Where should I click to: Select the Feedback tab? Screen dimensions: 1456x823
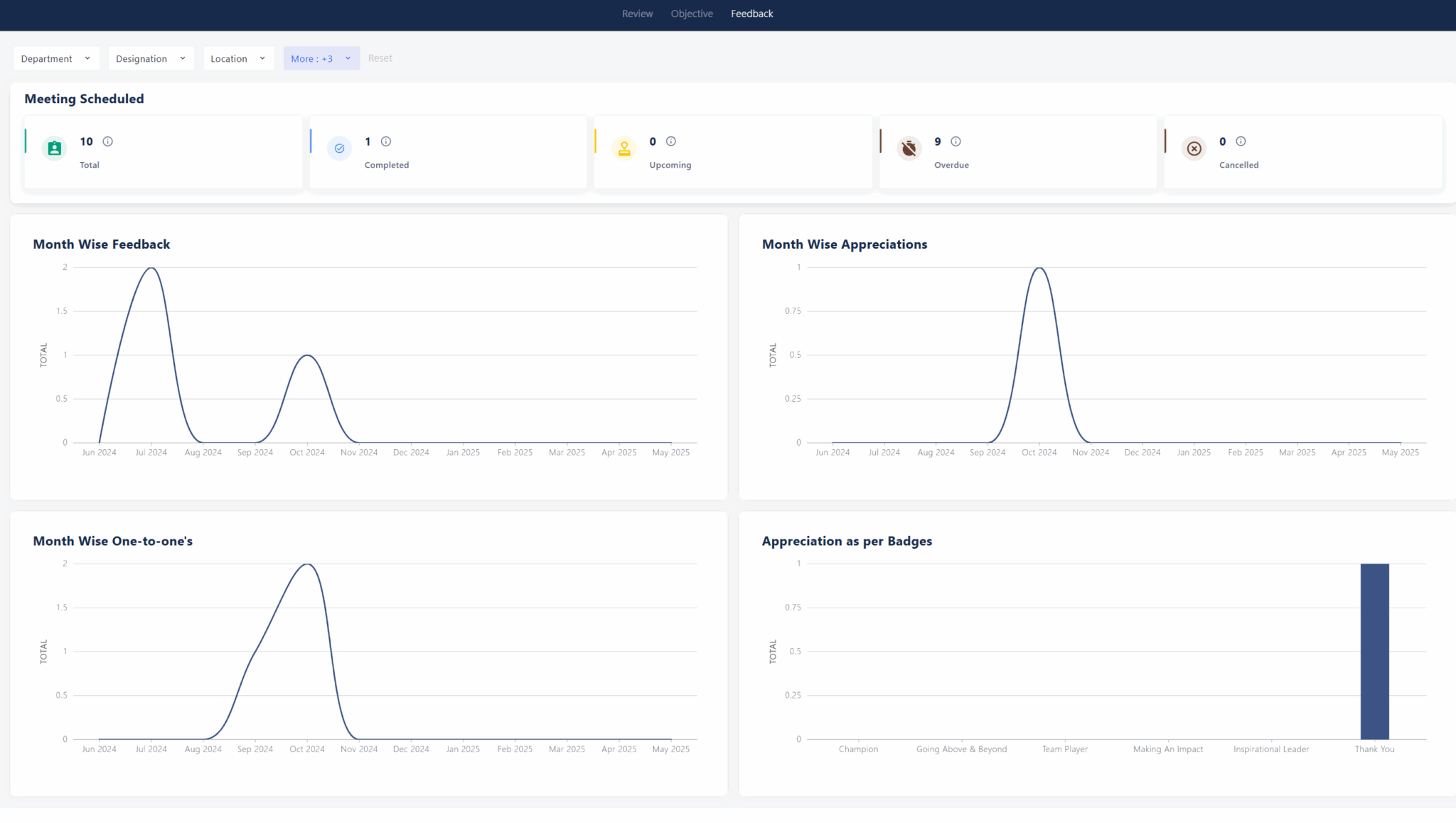(x=751, y=14)
